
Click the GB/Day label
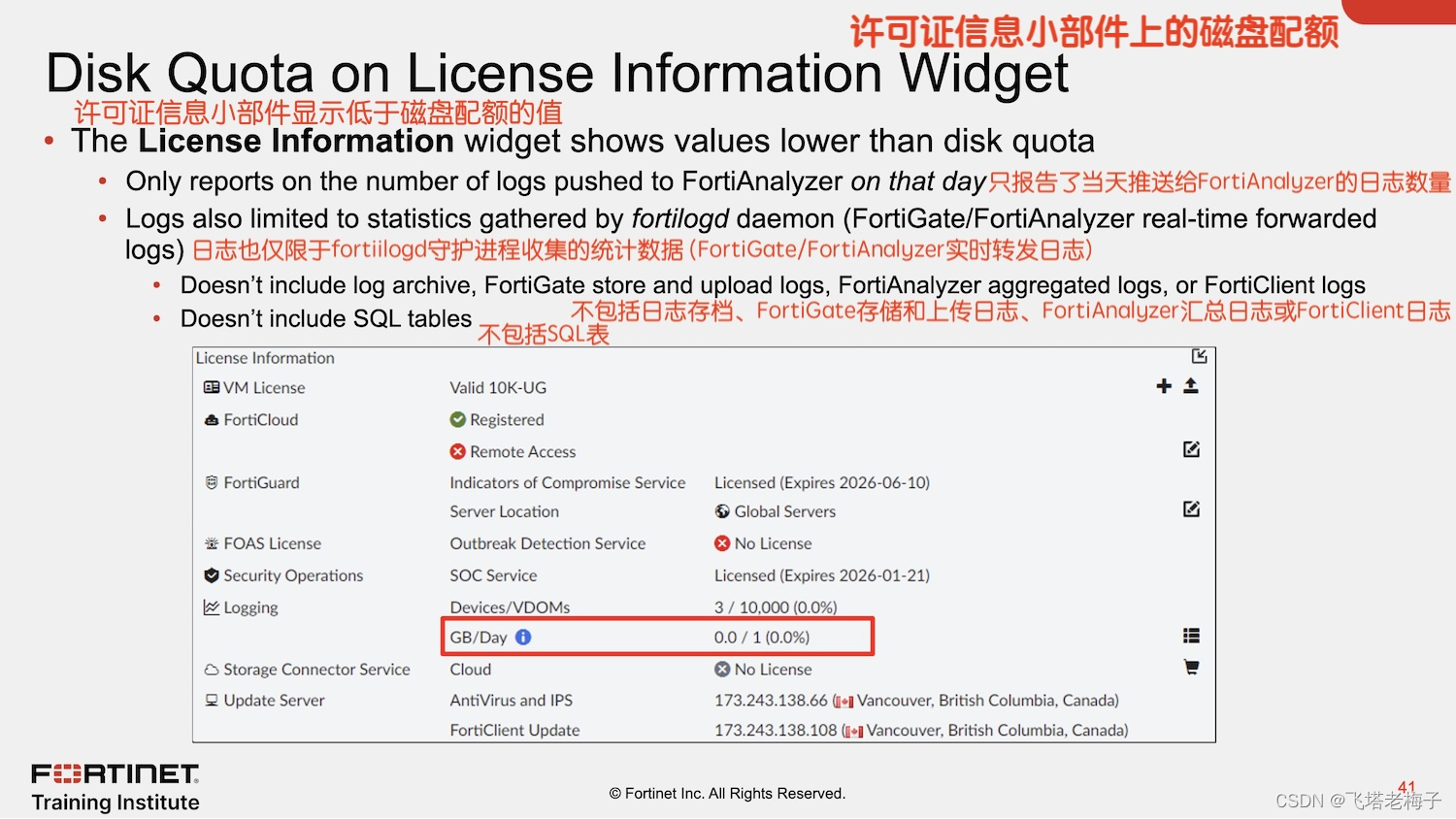(x=479, y=638)
